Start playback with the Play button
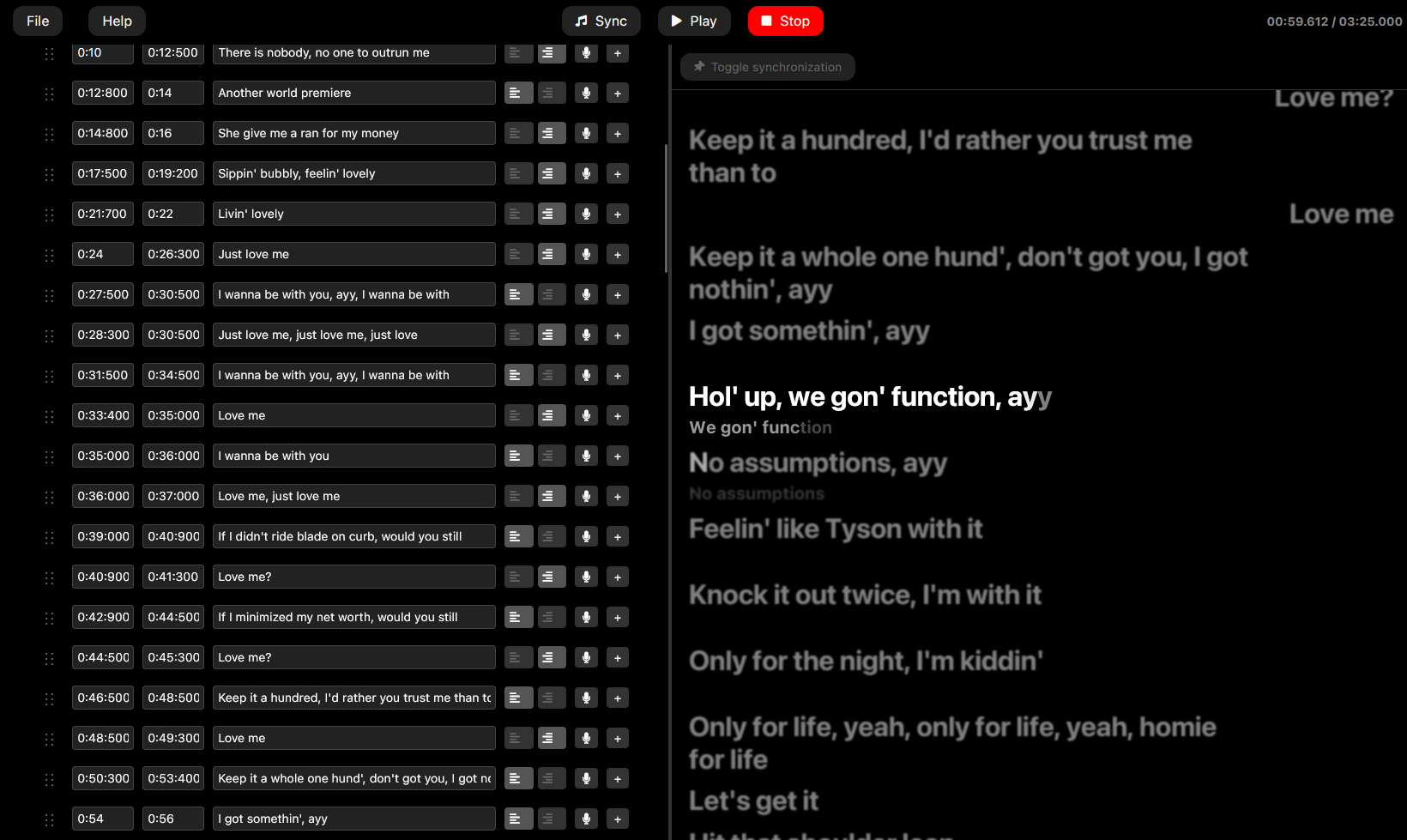Viewport: 1407px width, 840px height. tap(694, 21)
